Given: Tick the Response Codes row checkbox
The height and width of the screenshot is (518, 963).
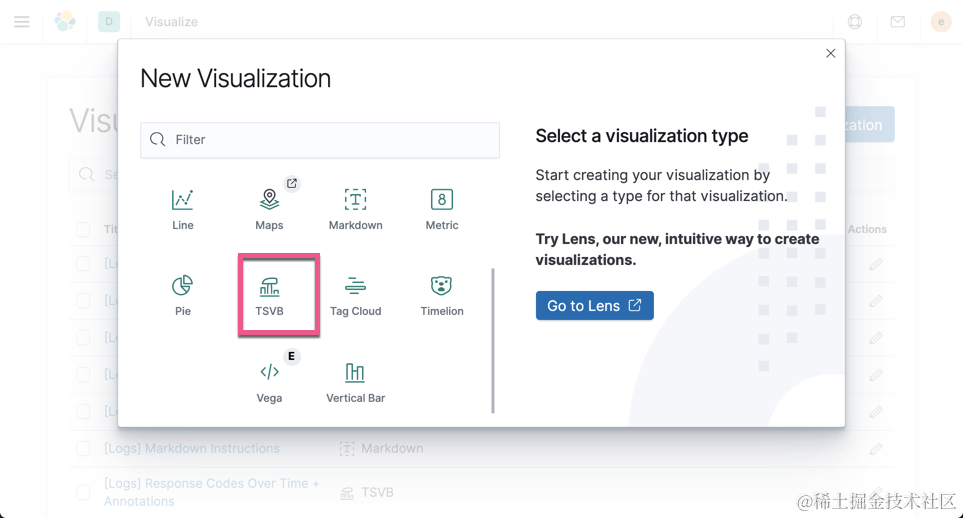Looking at the screenshot, I should [x=83, y=492].
